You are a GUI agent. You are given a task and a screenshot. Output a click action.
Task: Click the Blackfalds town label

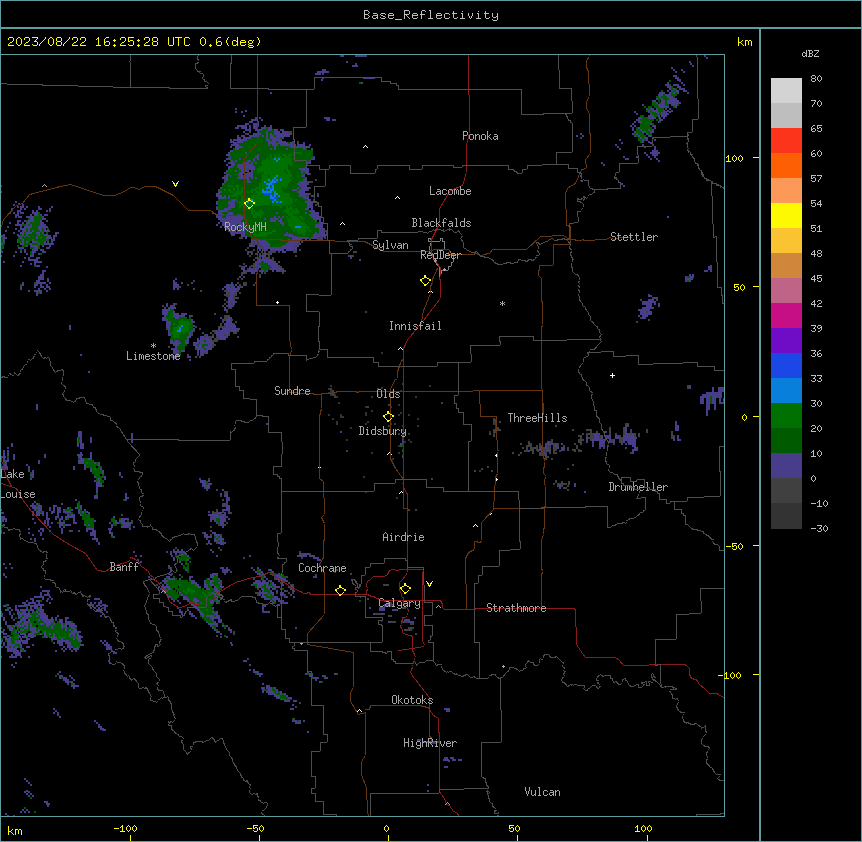pos(441,223)
